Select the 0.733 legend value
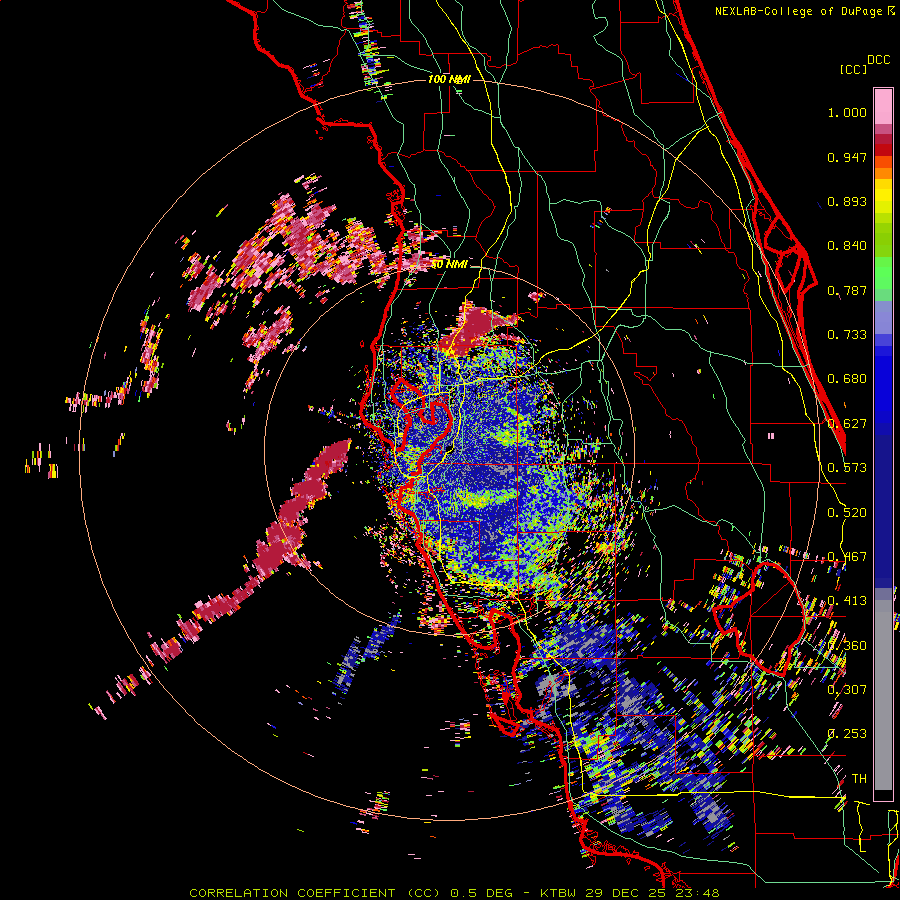Image resolution: width=900 pixels, height=900 pixels. [x=847, y=335]
